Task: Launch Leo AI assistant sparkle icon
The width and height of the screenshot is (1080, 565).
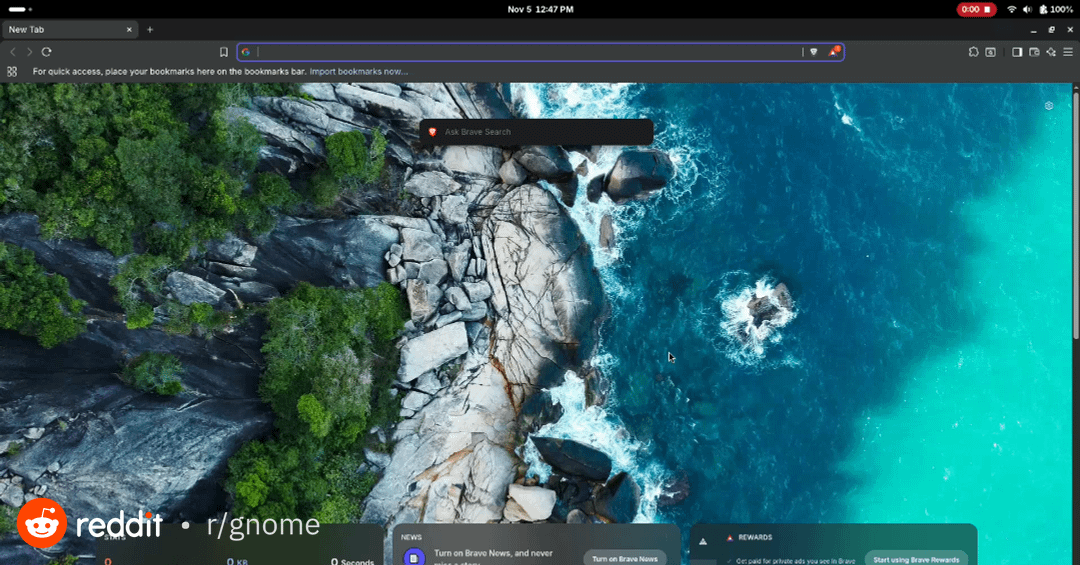Action: coord(1051,52)
